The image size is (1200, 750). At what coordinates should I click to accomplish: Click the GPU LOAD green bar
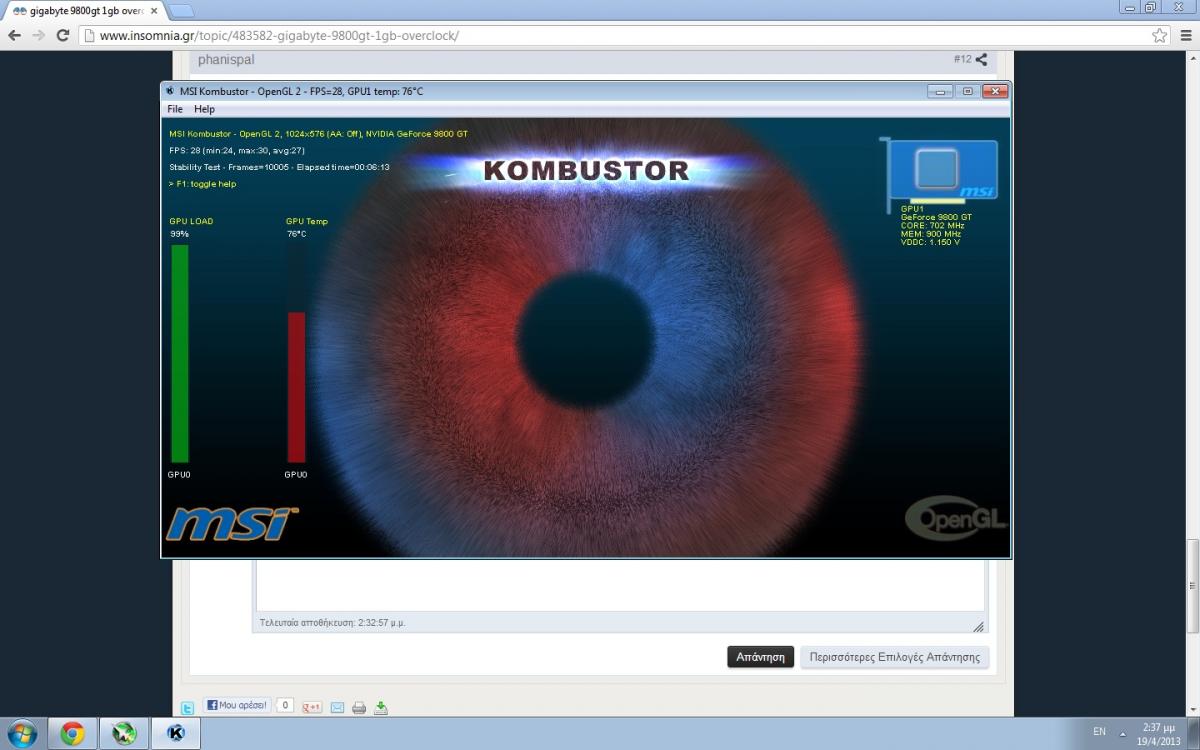pyautogui.click(x=180, y=353)
